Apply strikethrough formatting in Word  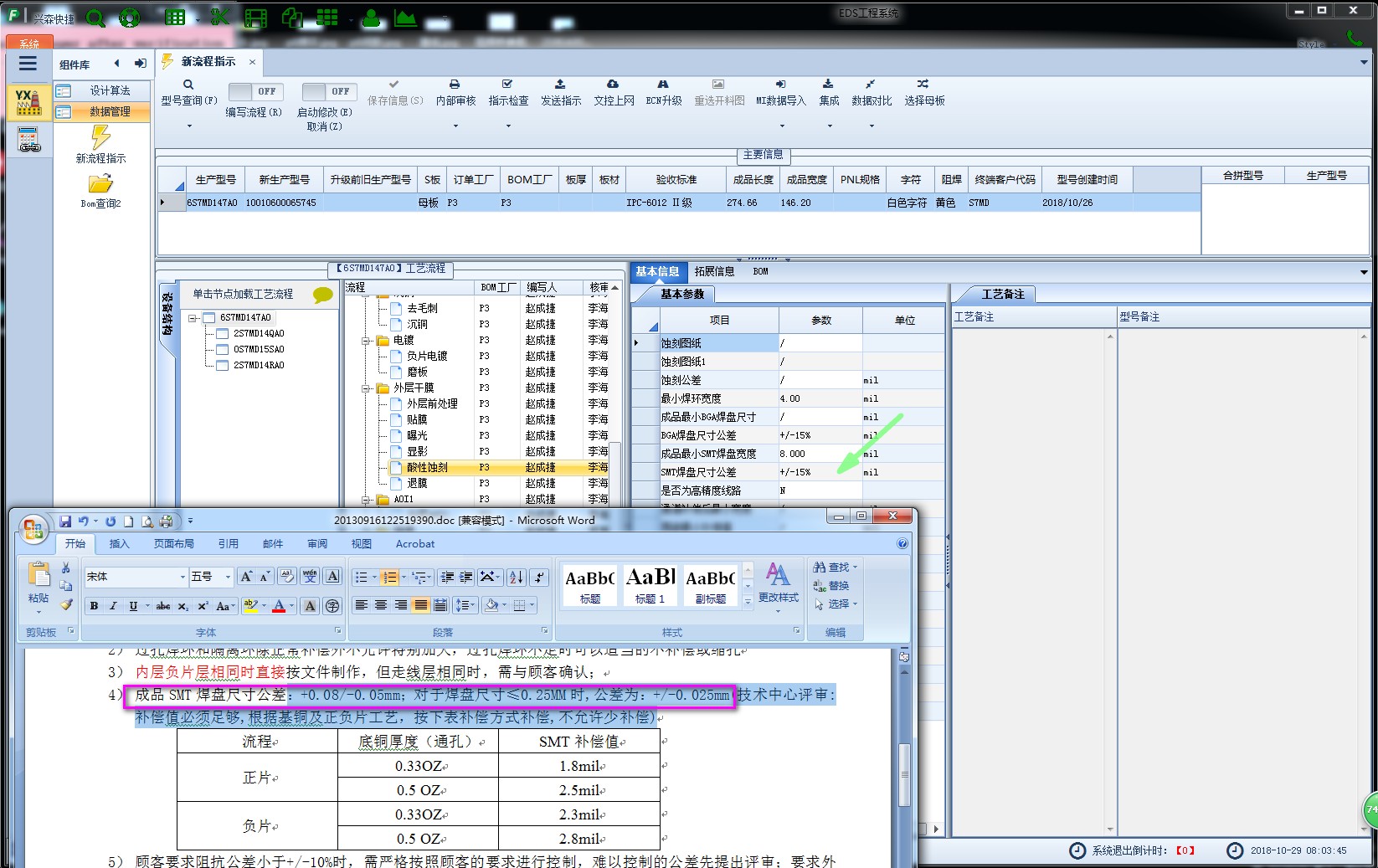click(x=163, y=606)
